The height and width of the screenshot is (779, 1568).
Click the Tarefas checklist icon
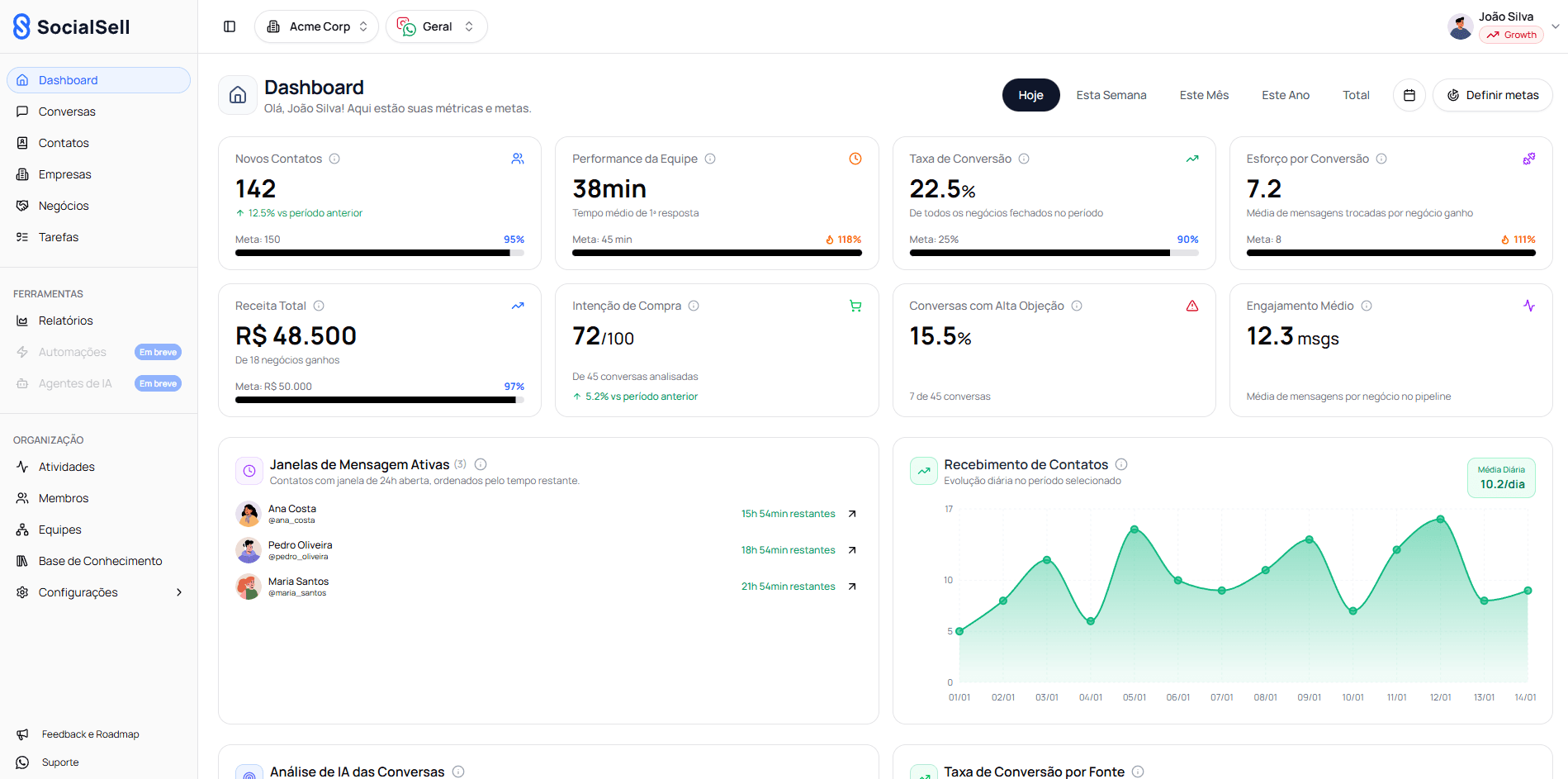[x=22, y=236]
